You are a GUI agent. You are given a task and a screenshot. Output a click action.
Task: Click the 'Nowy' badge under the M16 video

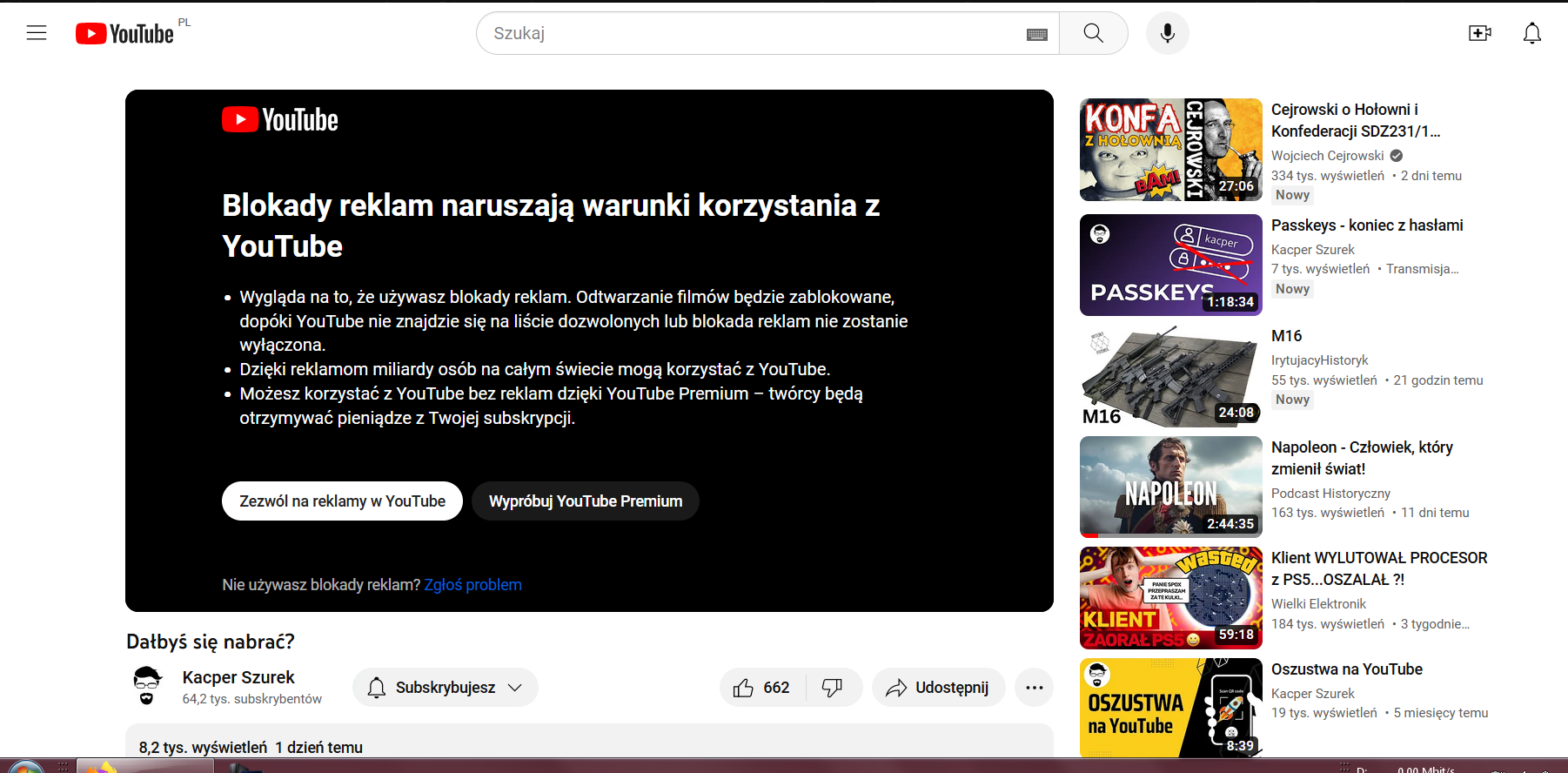(1292, 400)
